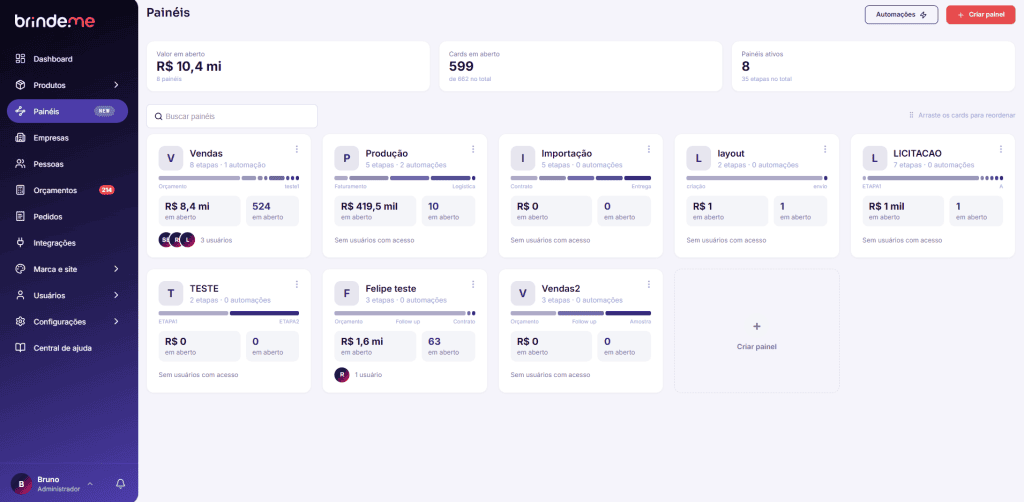The height and width of the screenshot is (502, 1024).
Task: Open the three-dot menu on LICITACAO card
Action: pyautogui.click(x=1000, y=149)
